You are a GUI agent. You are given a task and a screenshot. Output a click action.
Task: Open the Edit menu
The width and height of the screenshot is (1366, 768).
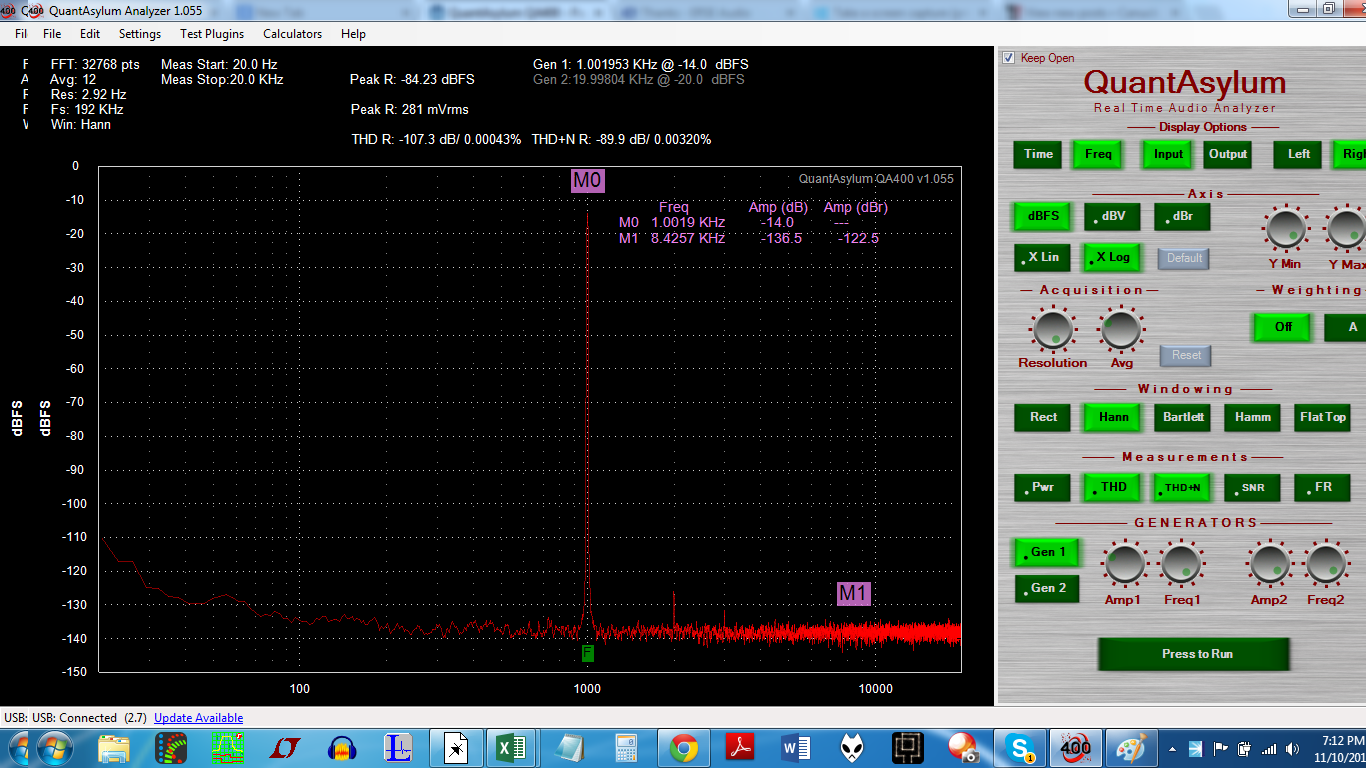point(90,34)
